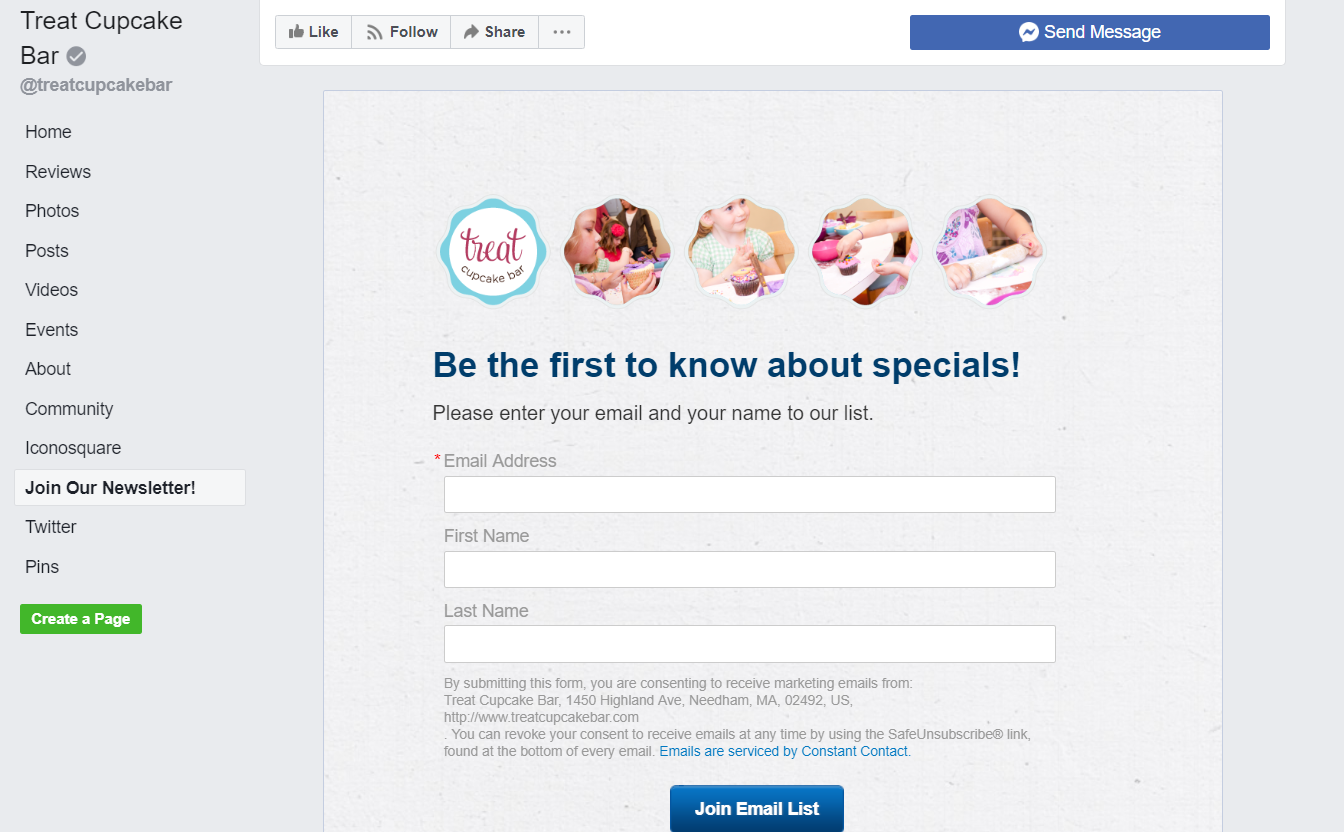The height and width of the screenshot is (832, 1344).
Task: Submit with Join Email List button
Action: [x=757, y=808]
